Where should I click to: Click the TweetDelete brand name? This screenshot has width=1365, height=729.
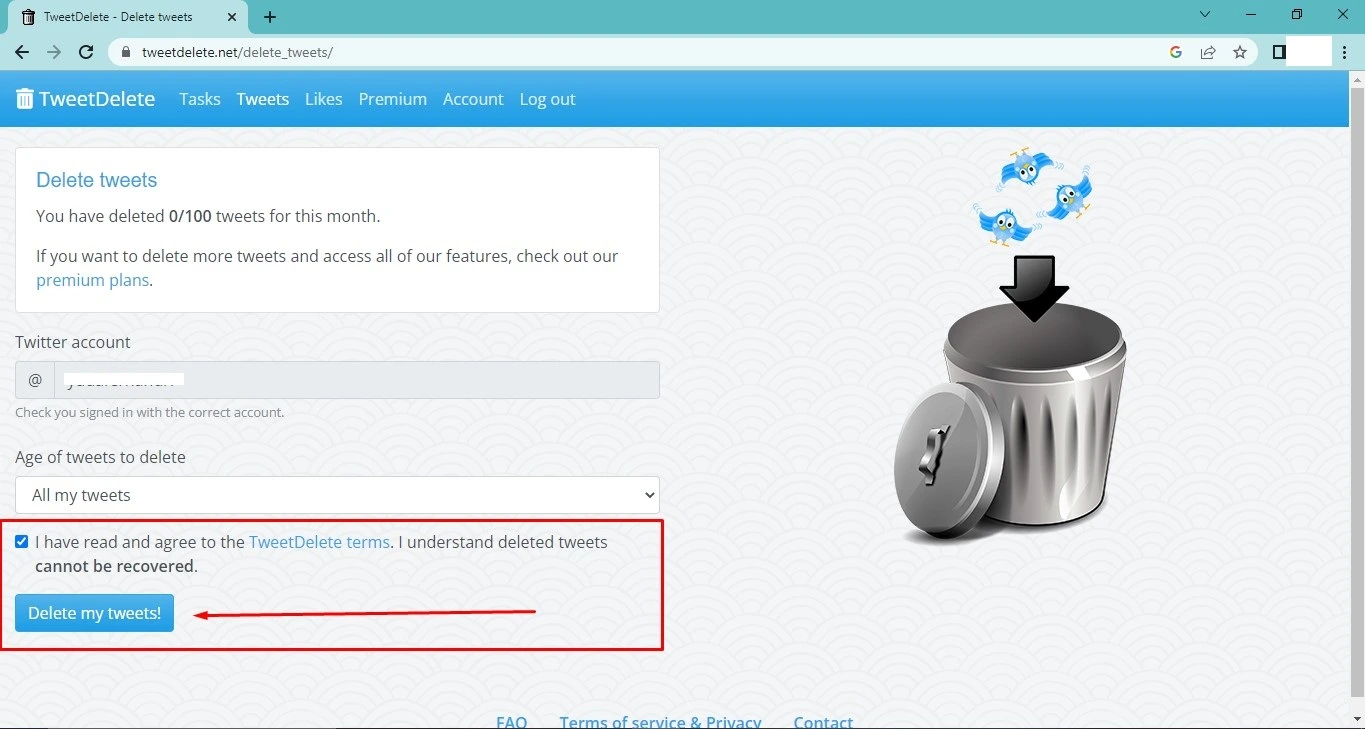click(x=97, y=99)
